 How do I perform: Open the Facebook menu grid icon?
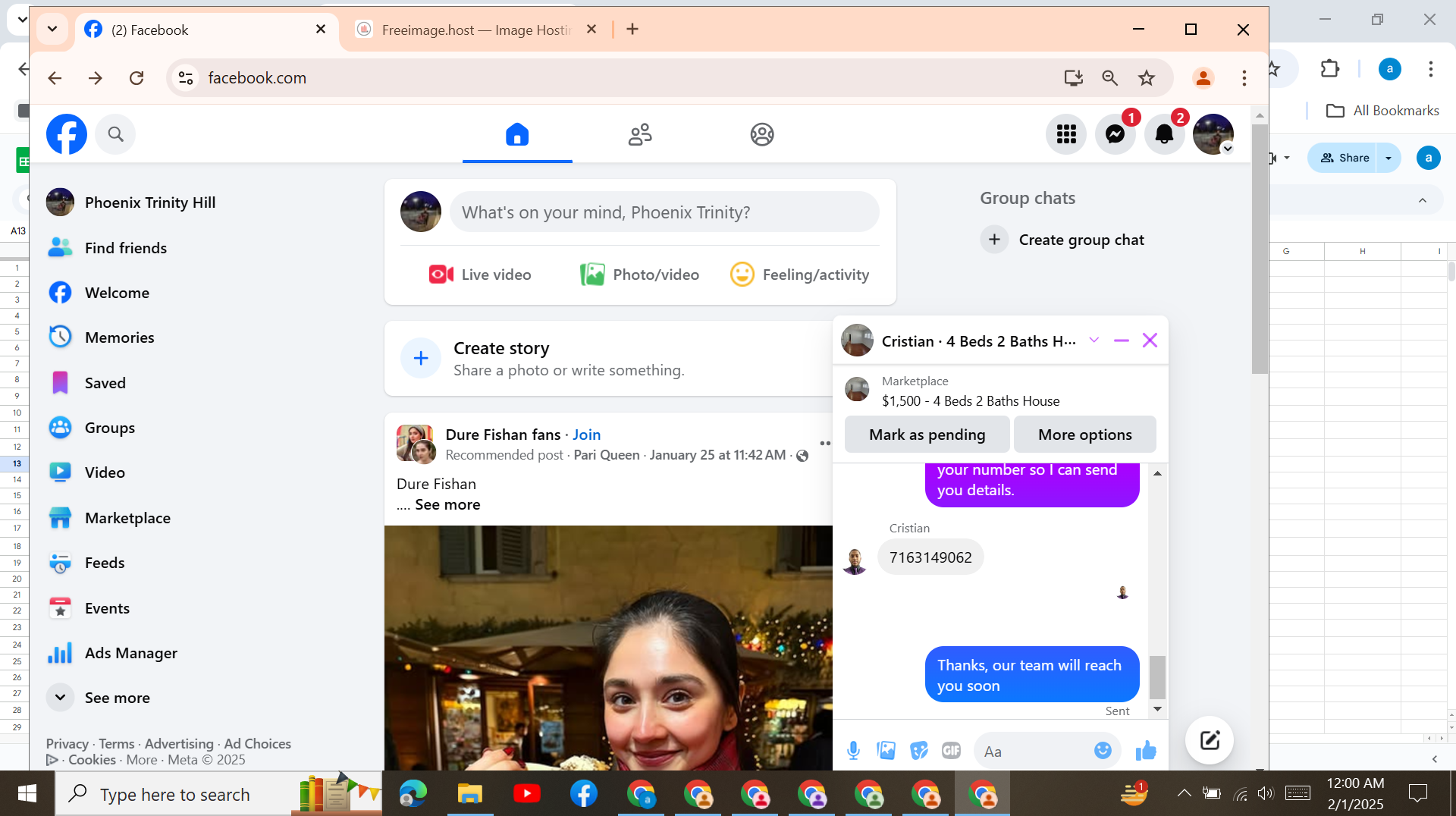pos(1066,134)
